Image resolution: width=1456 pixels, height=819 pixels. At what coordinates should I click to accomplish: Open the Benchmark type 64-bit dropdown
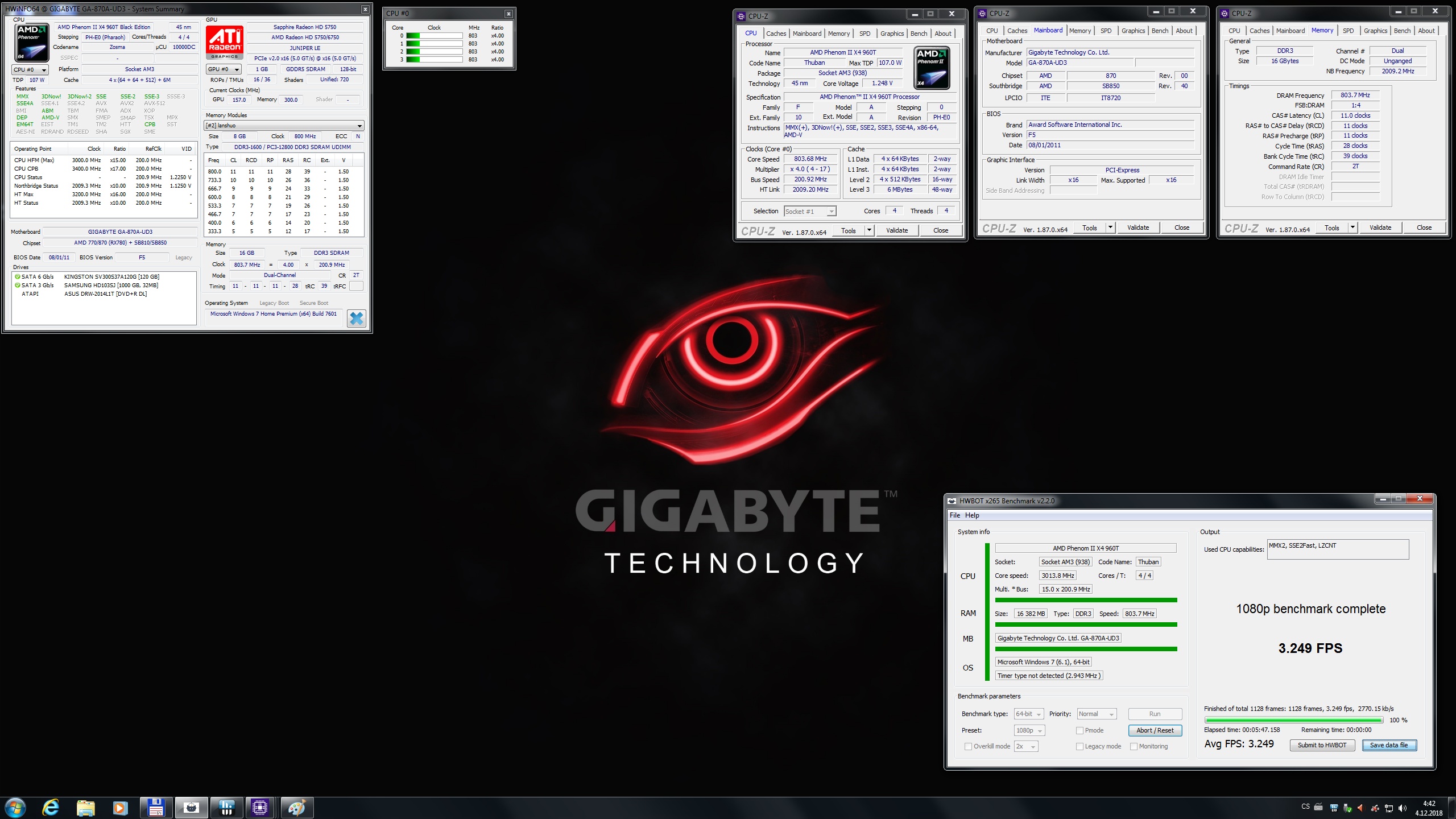pos(1029,714)
